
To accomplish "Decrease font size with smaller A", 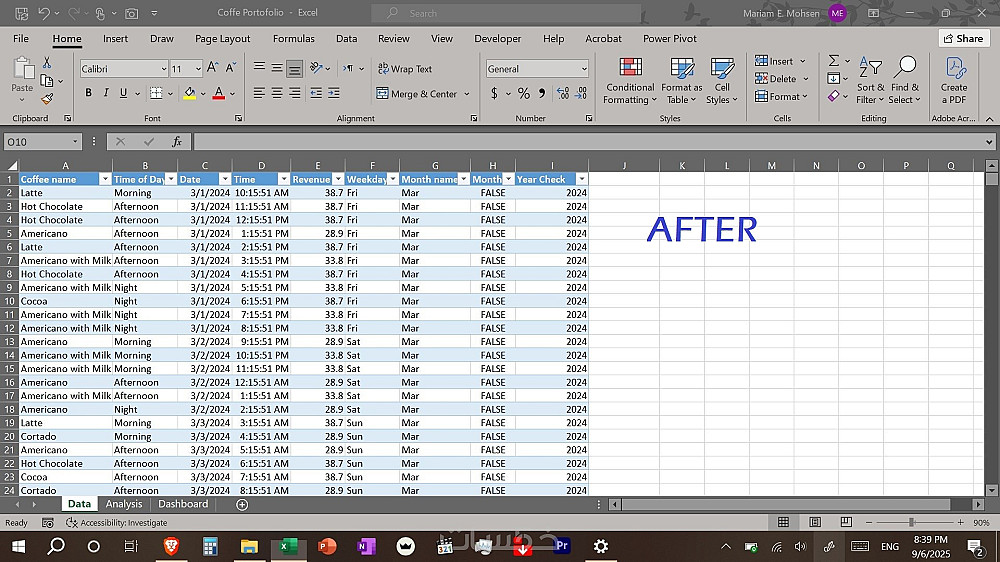I will (231, 68).
